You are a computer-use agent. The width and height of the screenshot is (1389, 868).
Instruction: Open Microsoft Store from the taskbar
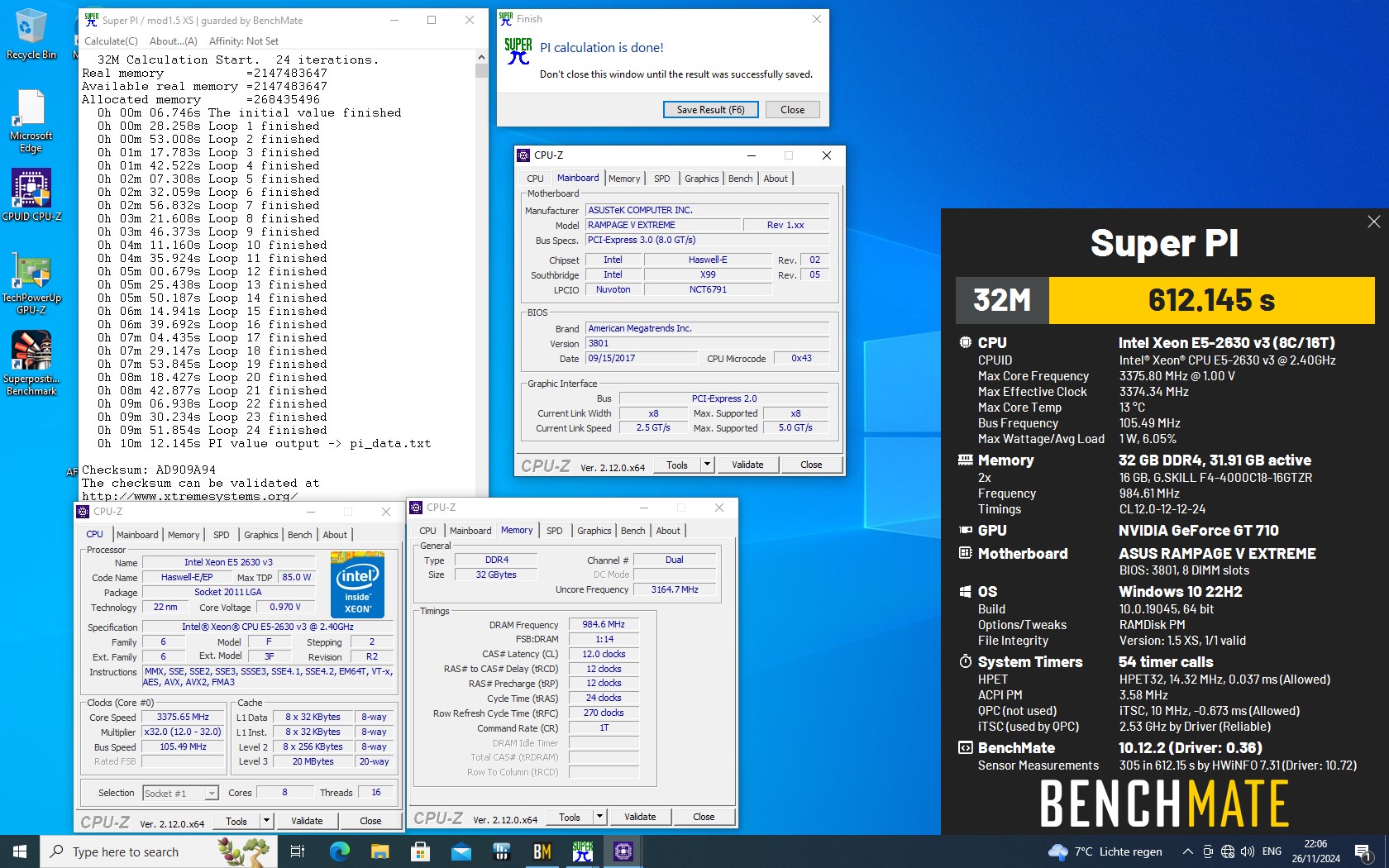pyautogui.click(x=420, y=851)
